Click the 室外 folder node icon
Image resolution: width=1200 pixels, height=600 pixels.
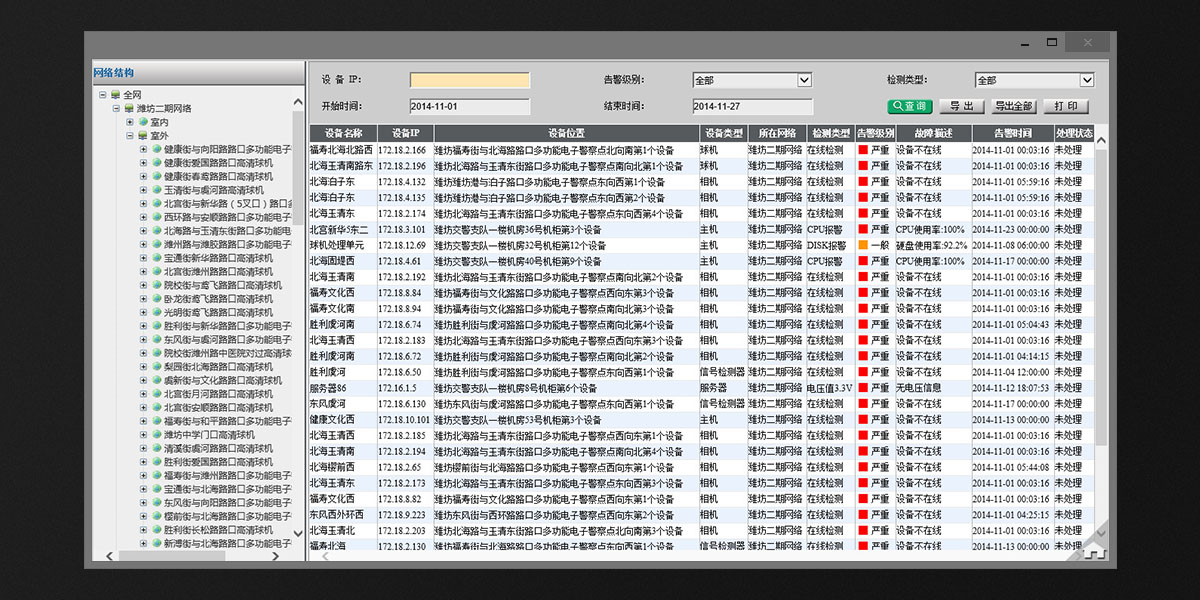[x=142, y=136]
